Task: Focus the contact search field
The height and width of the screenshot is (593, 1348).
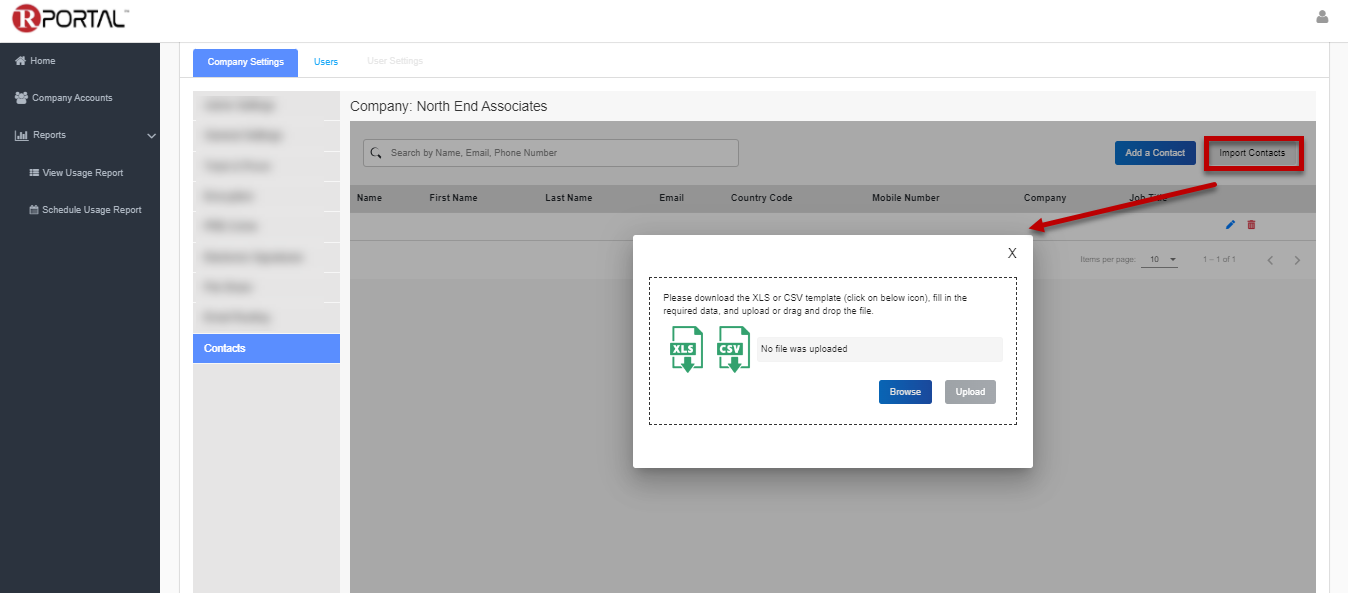Action: (x=550, y=153)
